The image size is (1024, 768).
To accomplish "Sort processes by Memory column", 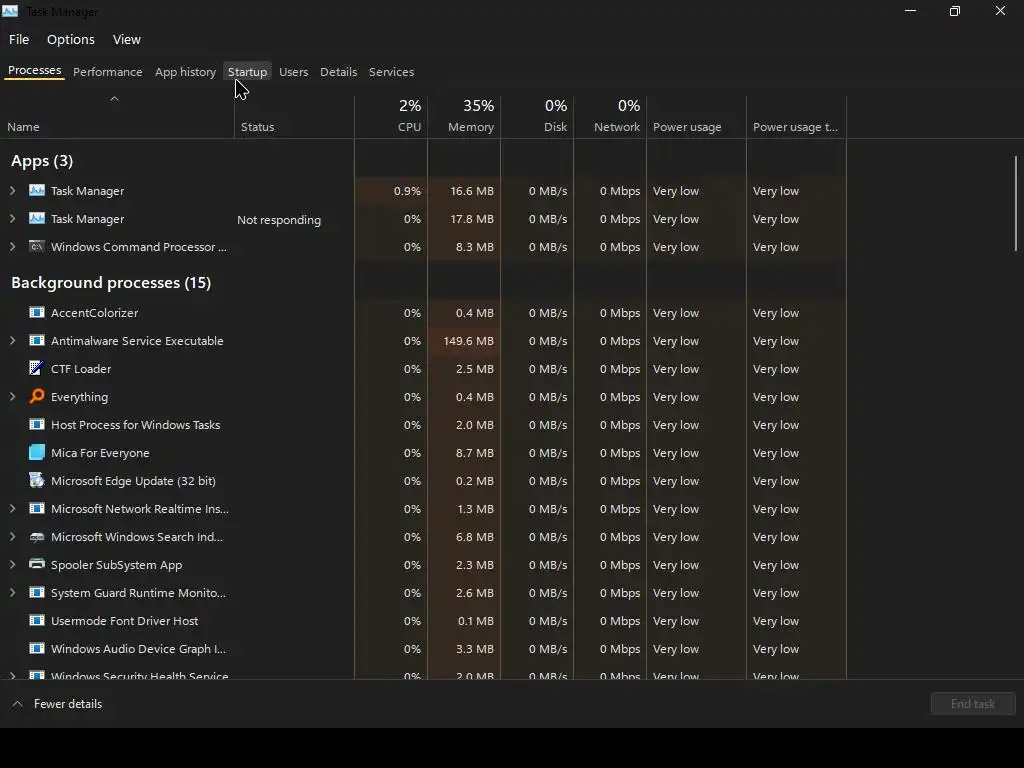I will click(x=464, y=117).
